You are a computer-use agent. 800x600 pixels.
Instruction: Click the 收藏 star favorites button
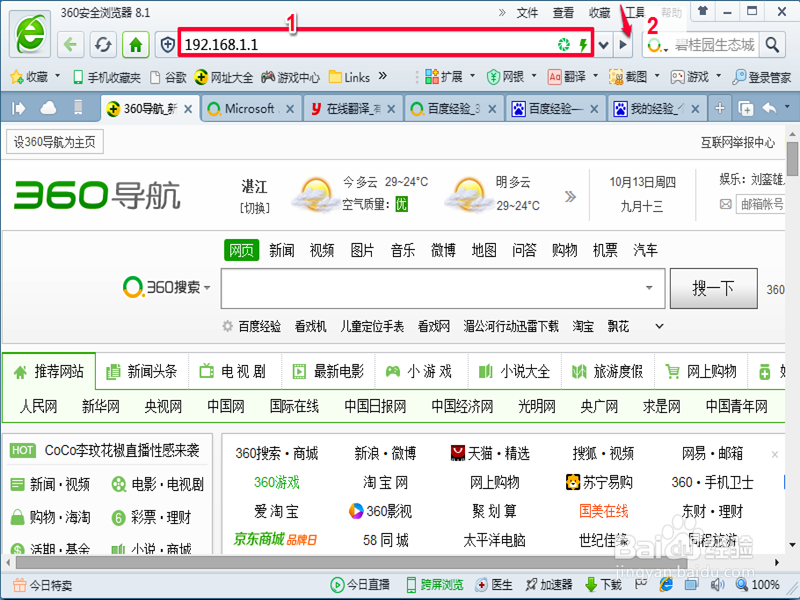30,77
